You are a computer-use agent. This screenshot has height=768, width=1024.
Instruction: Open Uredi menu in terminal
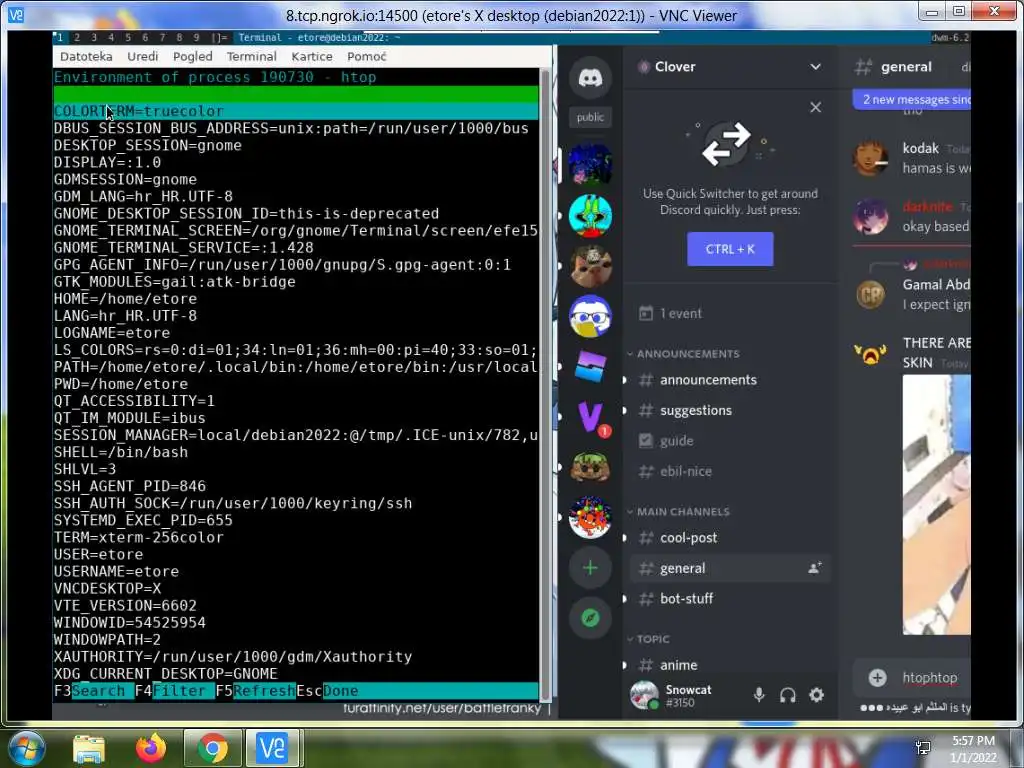pyautogui.click(x=142, y=57)
